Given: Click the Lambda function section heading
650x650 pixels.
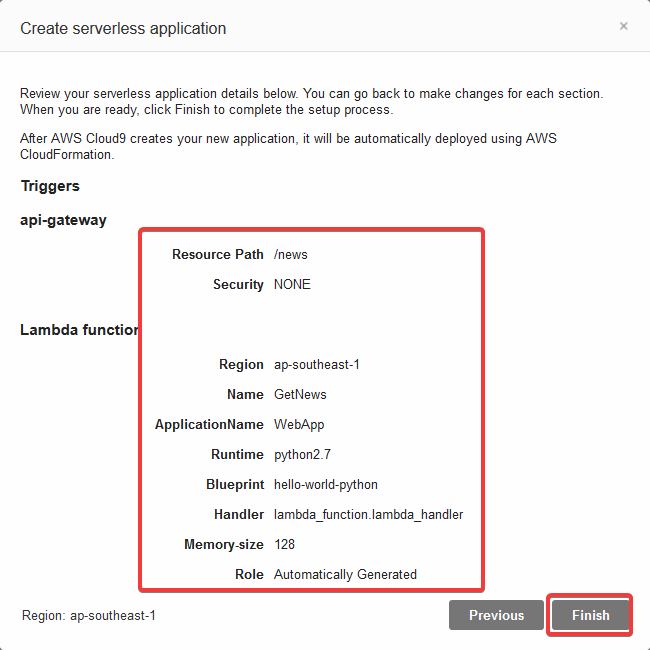Looking at the screenshot, I should (x=80, y=330).
